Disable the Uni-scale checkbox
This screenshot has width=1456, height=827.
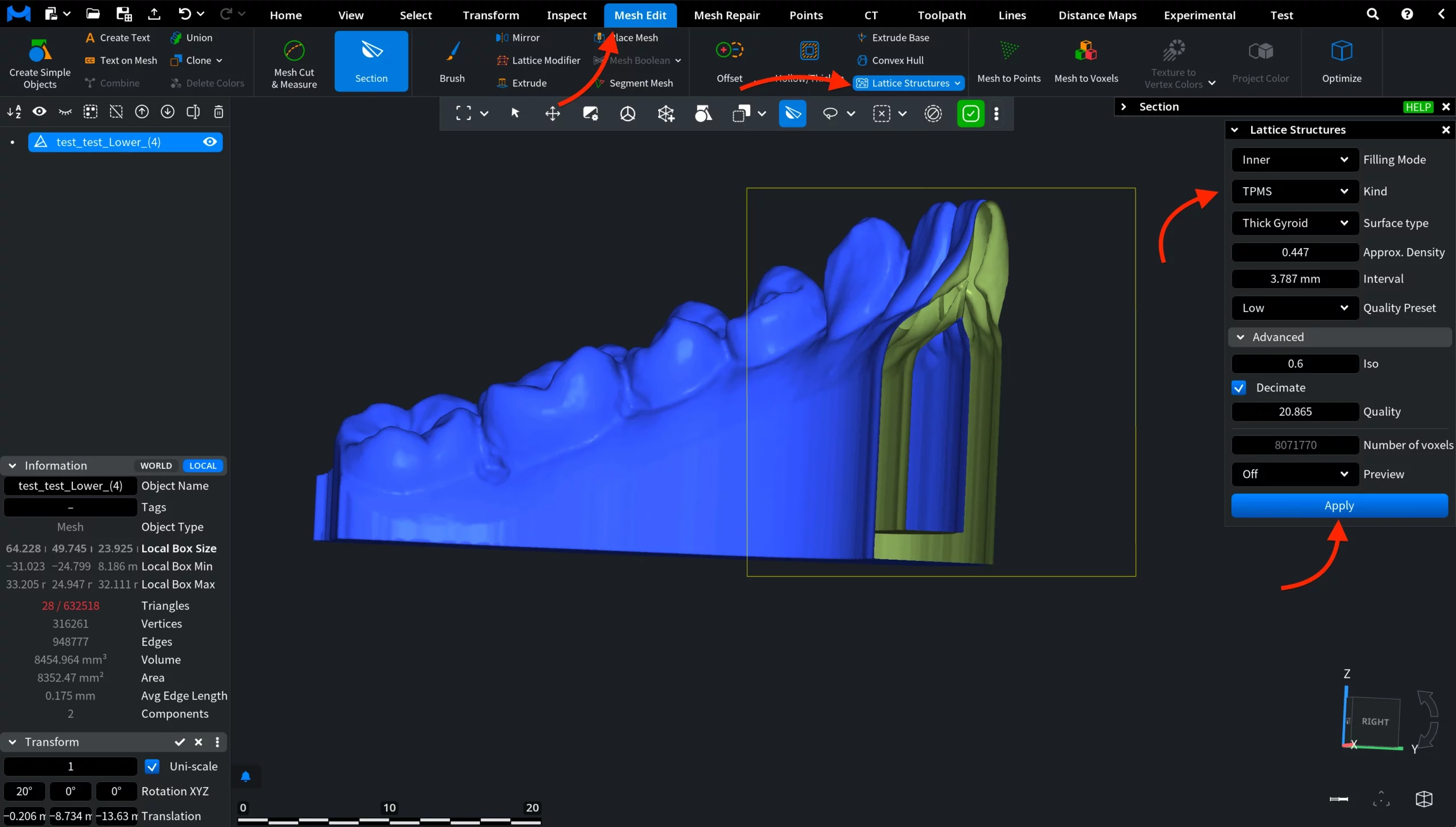pos(151,766)
